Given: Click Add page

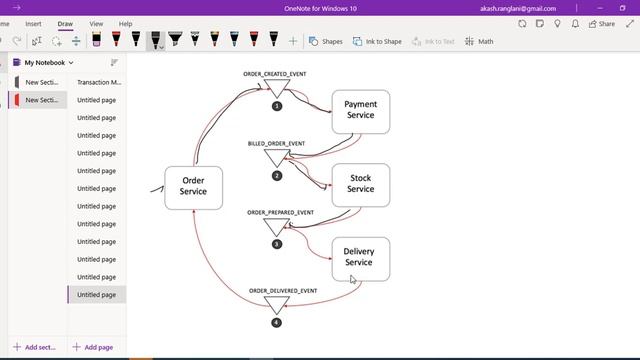Looking at the screenshot, I should pos(93,347).
